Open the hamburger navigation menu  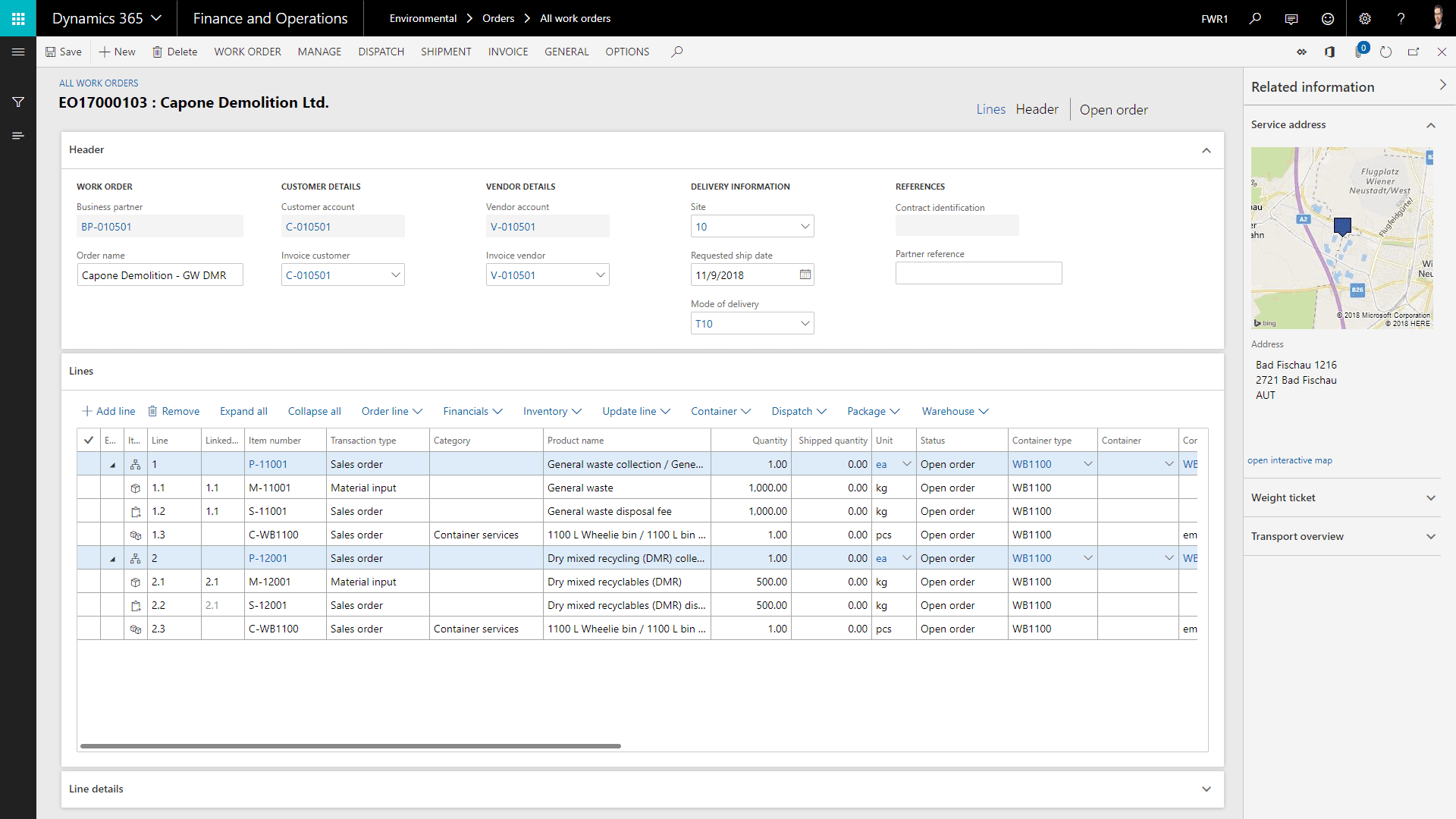pos(18,52)
